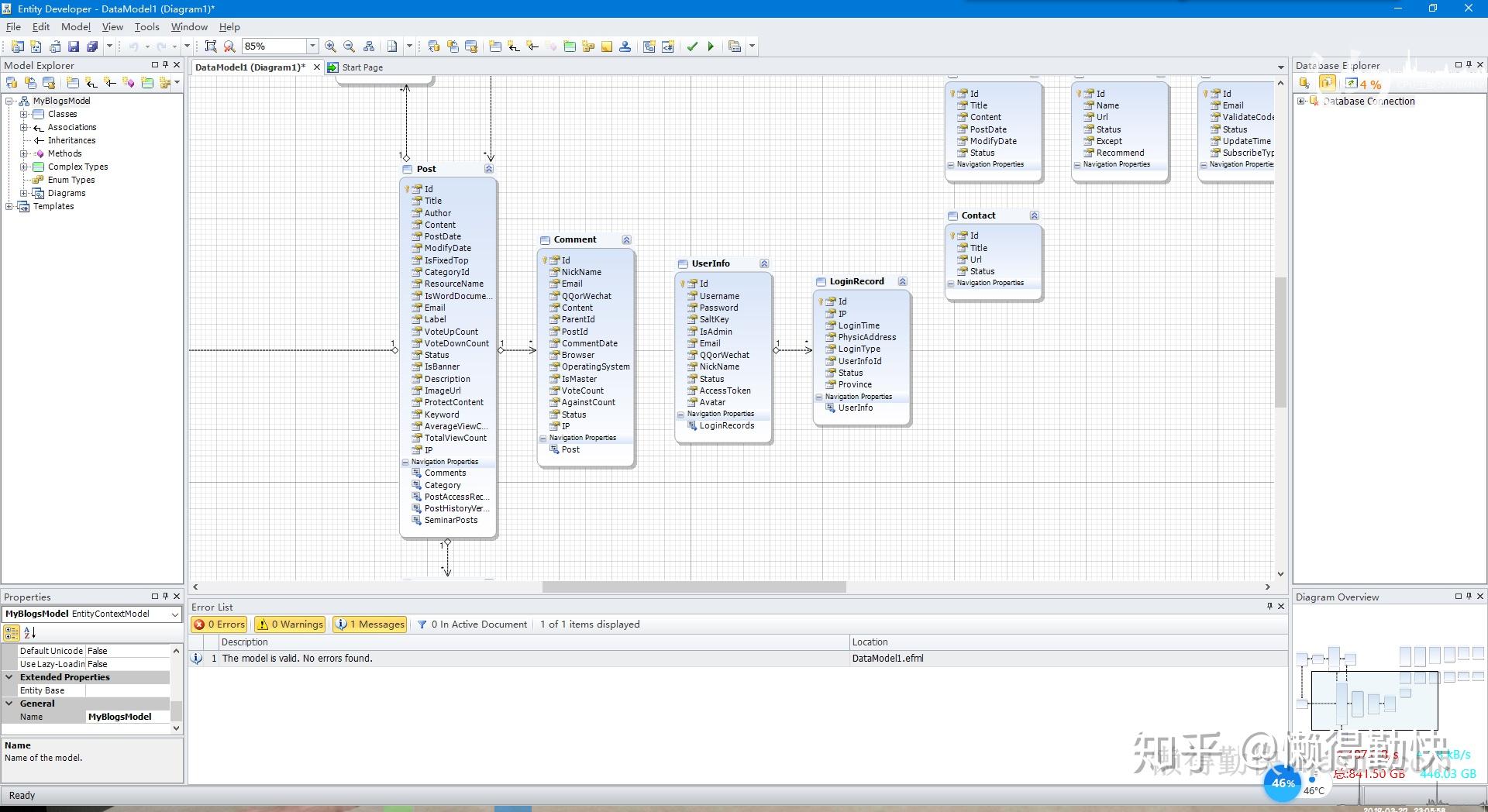This screenshot has width=1488, height=812.
Task: Open the Model menu
Action: (75, 26)
